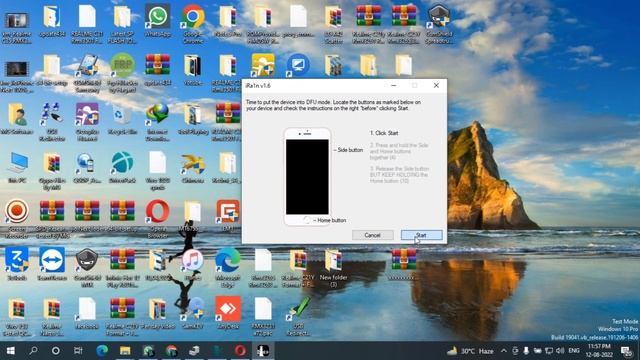Click the 'Home button' label beneath phone
This screenshot has width=640, height=360.
[331, 220]
